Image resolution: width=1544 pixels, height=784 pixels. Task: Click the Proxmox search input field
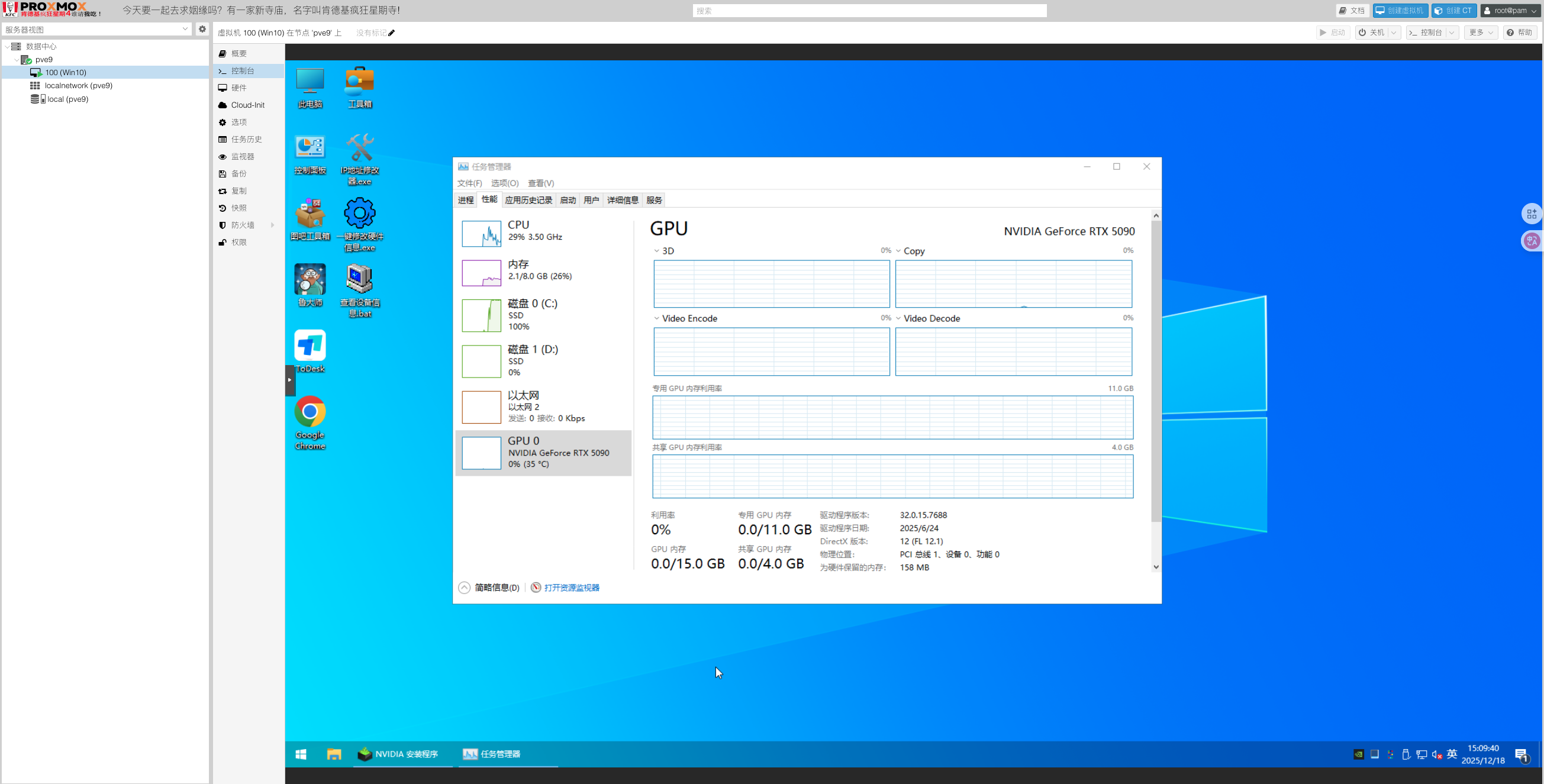click(x=869, y=11)
